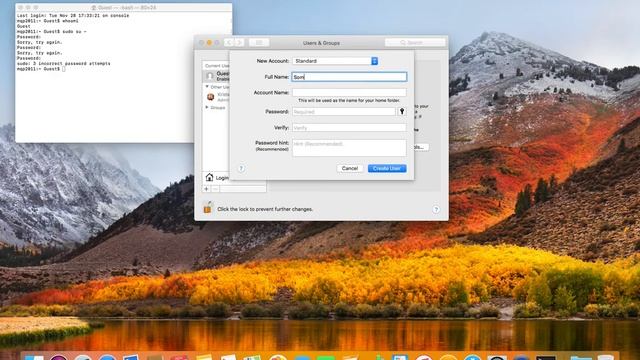
Task: Select the Password field showing Required
Action: click(344, 111)
